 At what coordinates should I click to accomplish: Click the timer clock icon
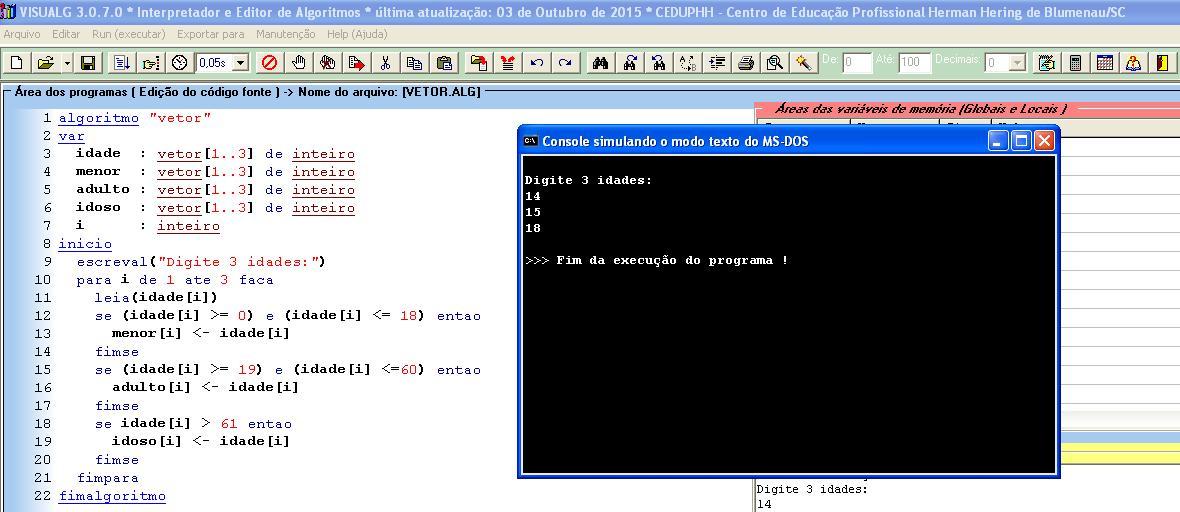pyautogui.click(x=179, y=63)
